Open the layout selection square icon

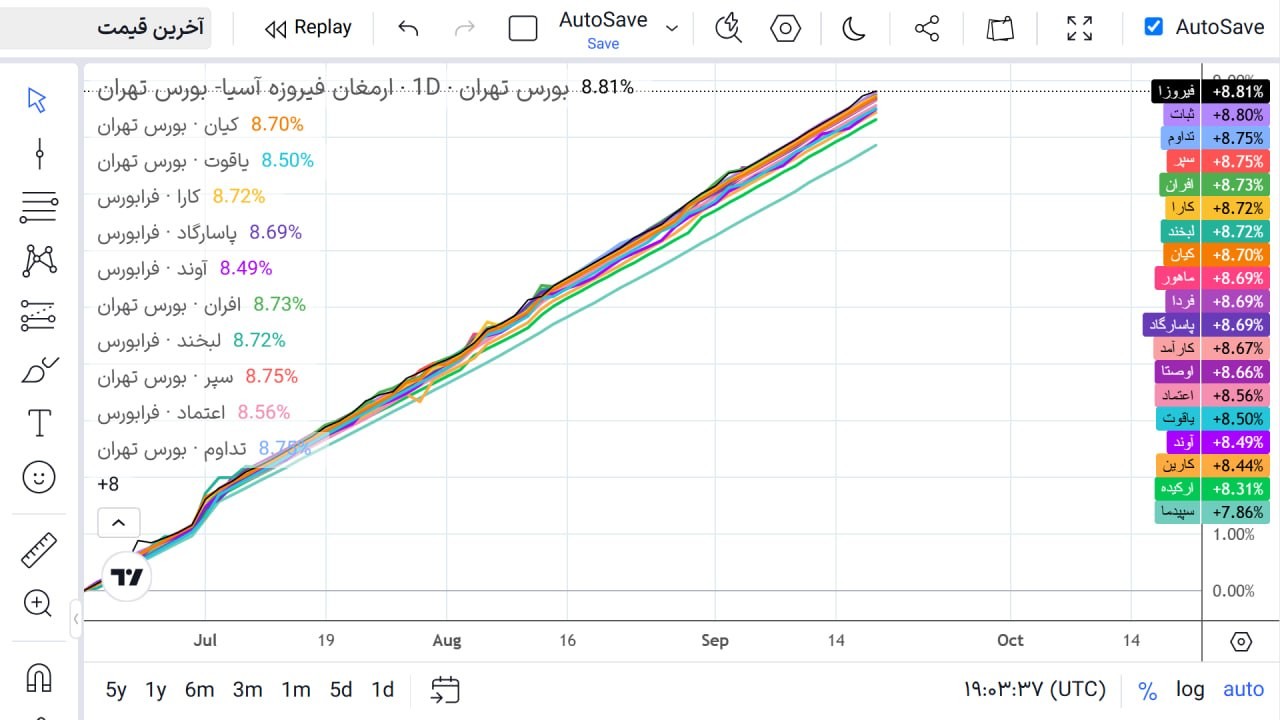(x=523, y=28)
